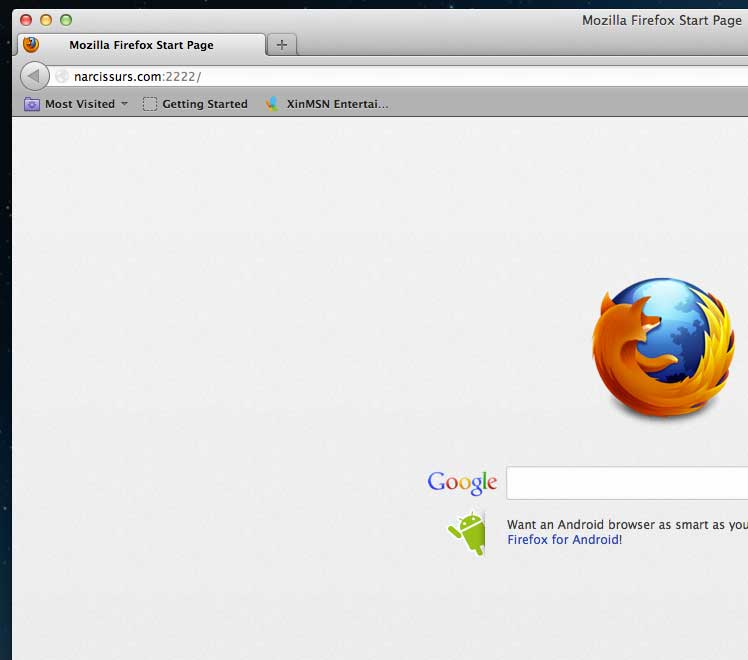
Task: Open the Most Visited bookmarks menu
Action: [76, 104]
